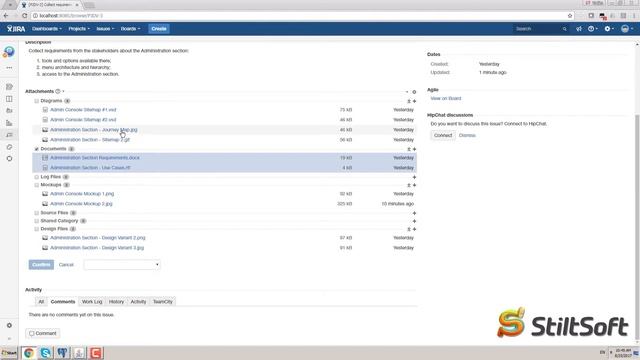
Task: Switch to the Work Log tab
Action: tap(92, 302)
